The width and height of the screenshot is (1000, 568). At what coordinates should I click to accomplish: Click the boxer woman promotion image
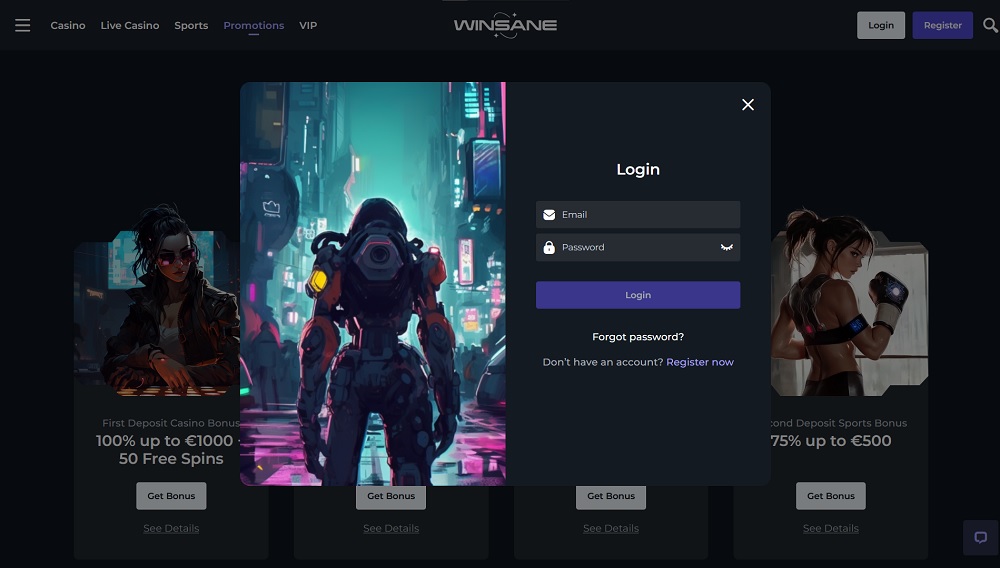[849, 303]
